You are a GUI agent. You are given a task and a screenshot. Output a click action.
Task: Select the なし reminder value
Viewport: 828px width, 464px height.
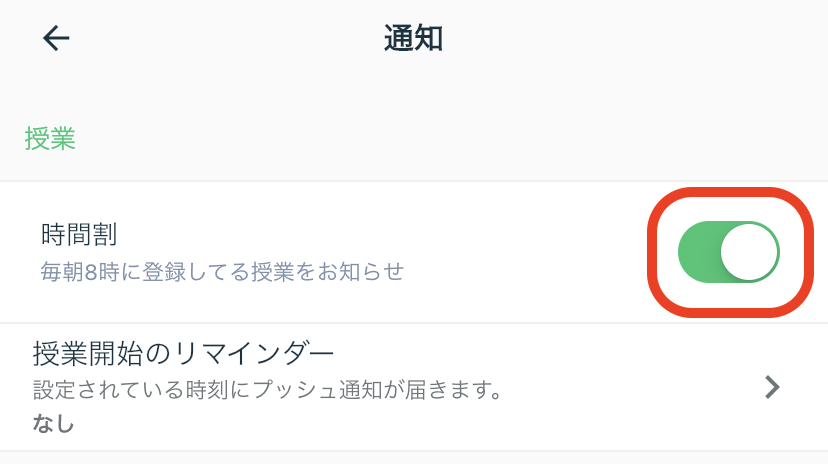coord(53,423)
